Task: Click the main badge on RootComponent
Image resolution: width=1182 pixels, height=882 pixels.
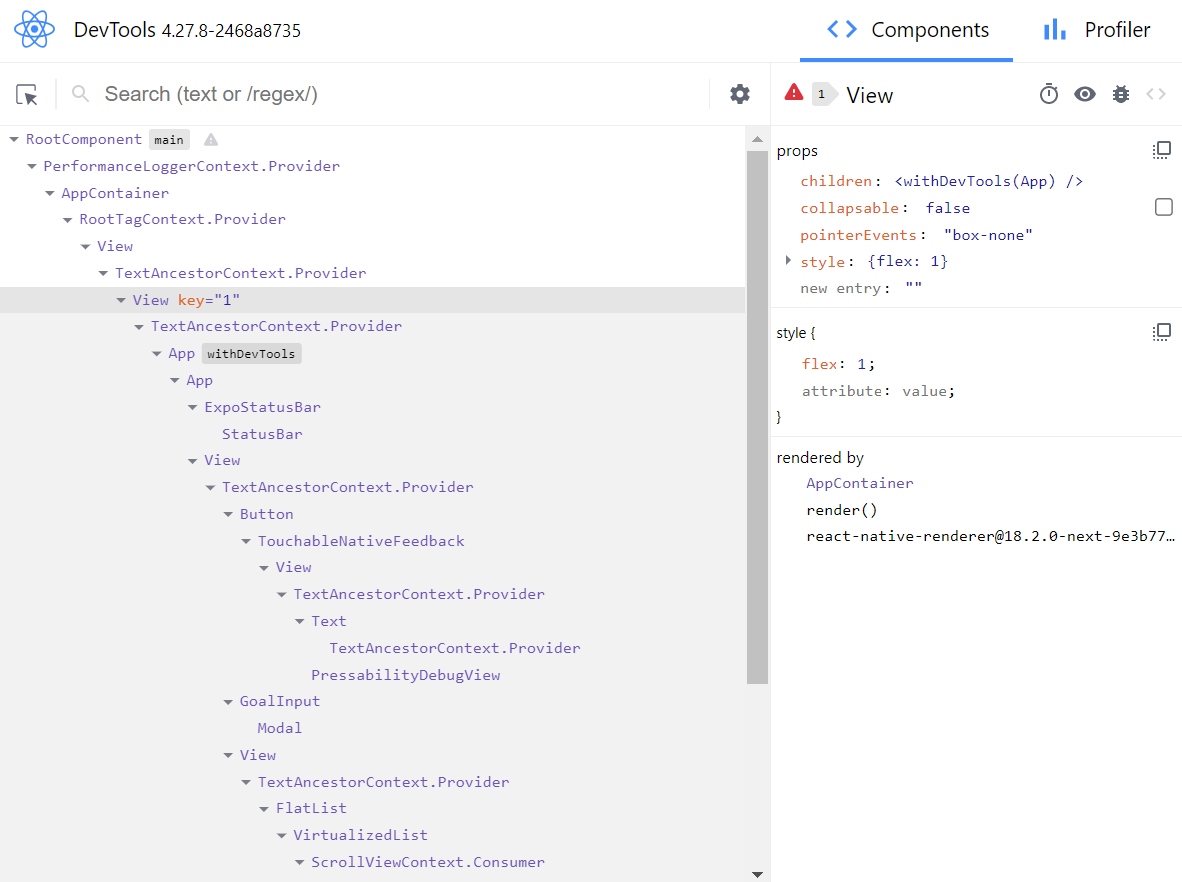Action: [169, 139]
